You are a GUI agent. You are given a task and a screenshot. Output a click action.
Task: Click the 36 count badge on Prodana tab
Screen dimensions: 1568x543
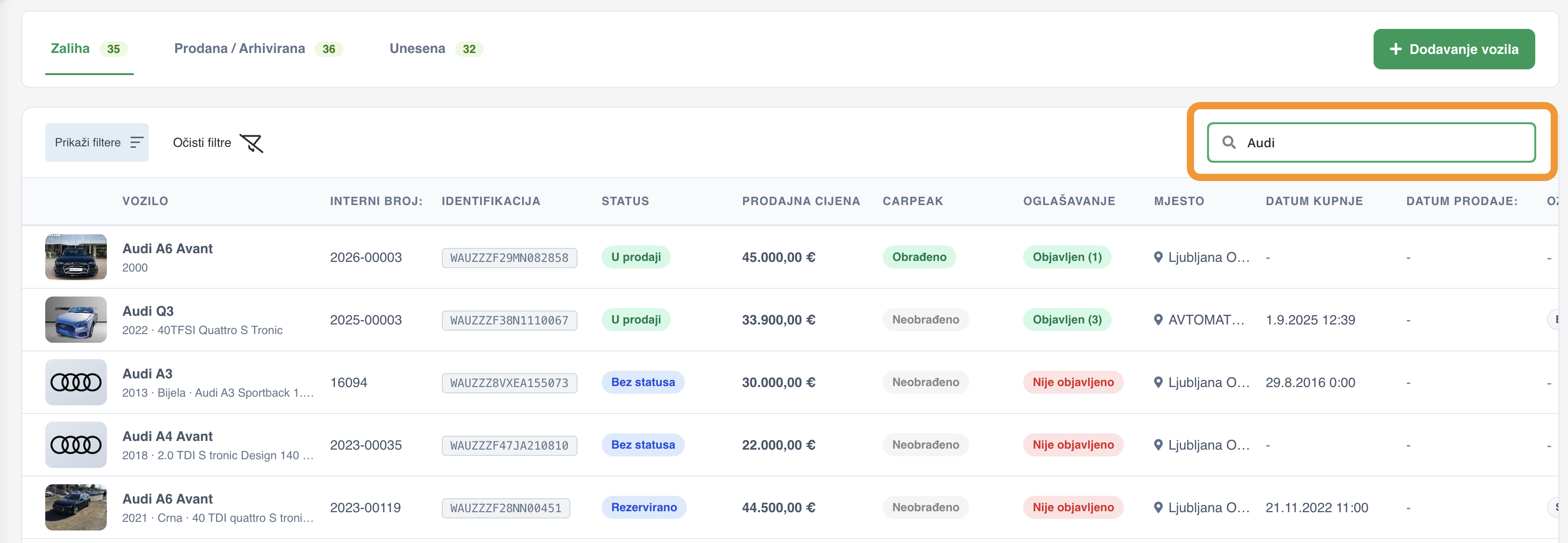pyautogui.click(x=329, y=49)
